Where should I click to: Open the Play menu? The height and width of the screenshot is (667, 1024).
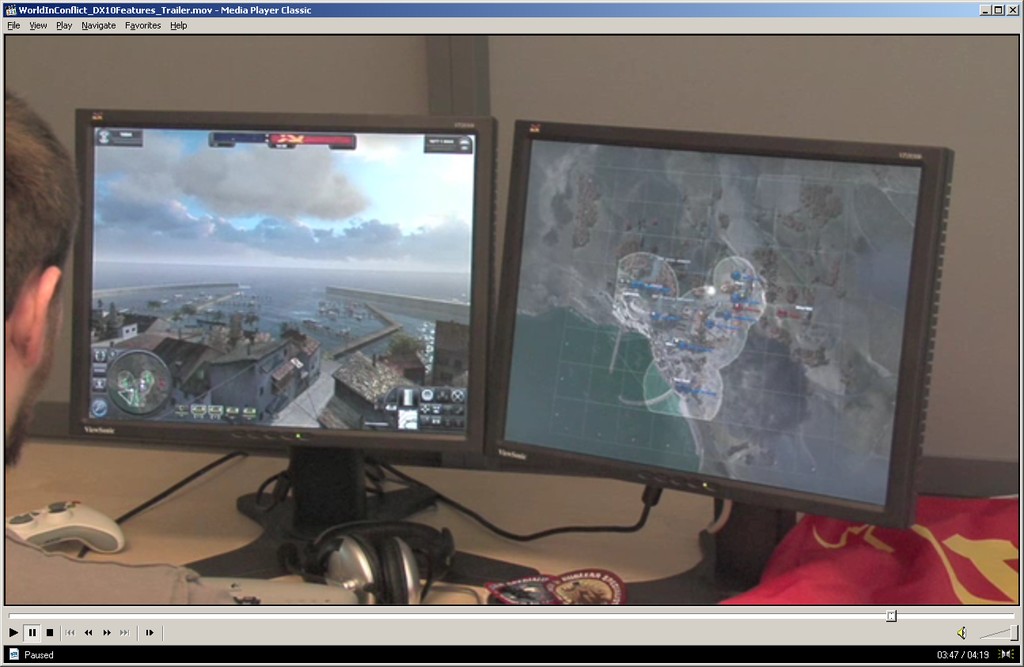tap(64, 25)
